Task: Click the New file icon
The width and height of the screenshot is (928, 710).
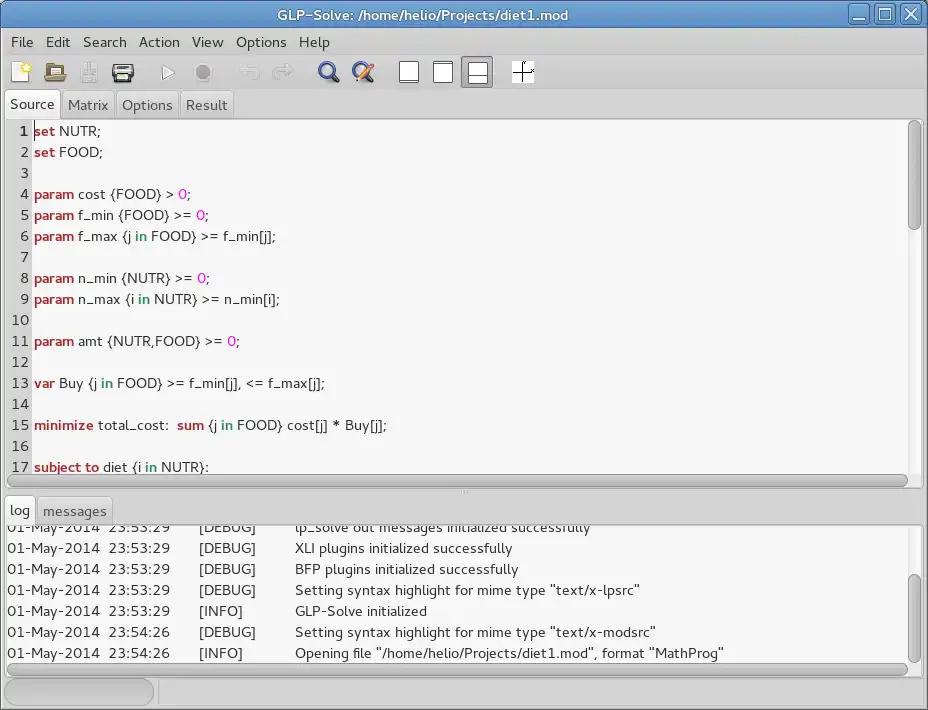Action: pyautogui.click(x=21, y=72)
